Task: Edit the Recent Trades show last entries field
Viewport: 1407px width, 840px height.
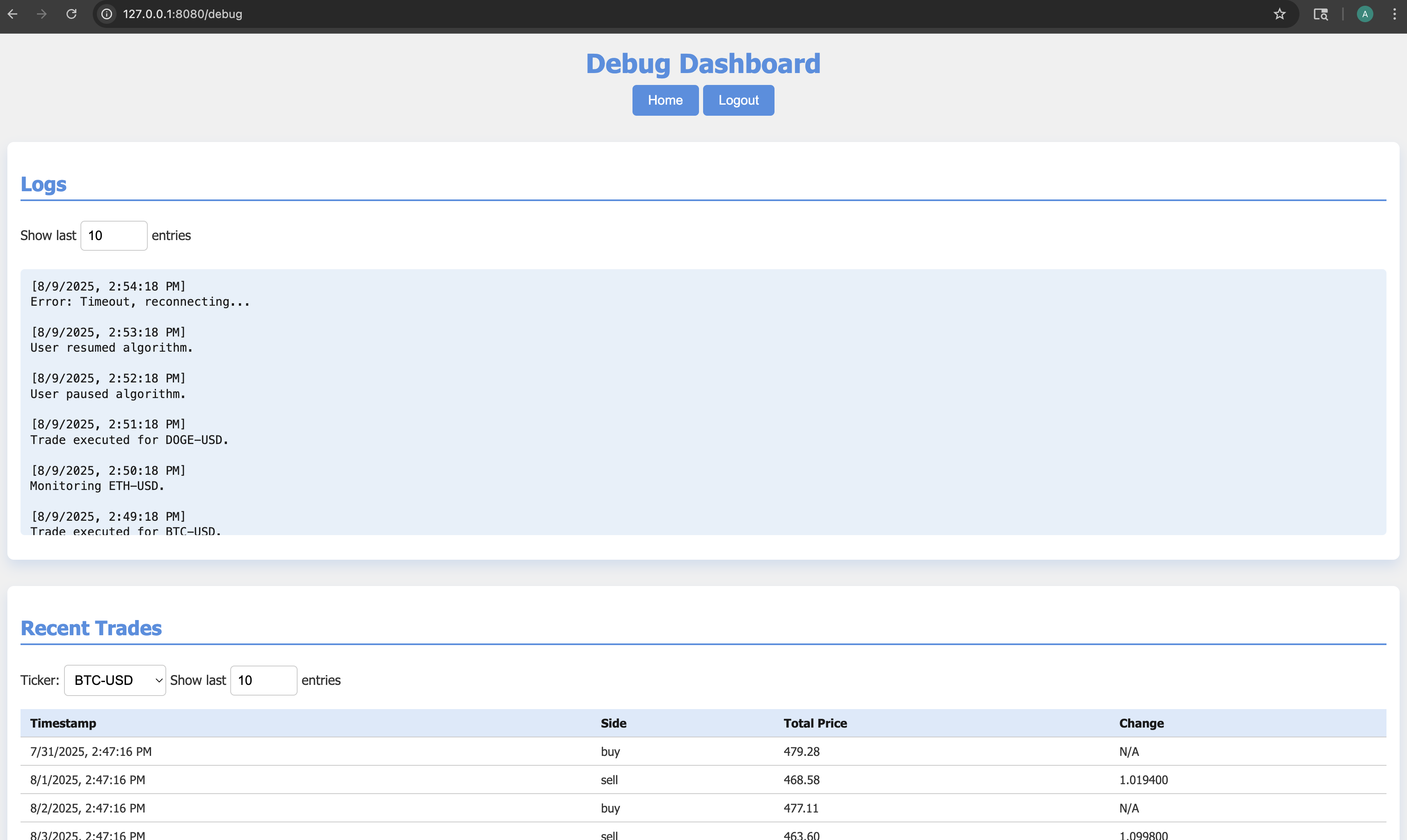Action: click(264, 680)
